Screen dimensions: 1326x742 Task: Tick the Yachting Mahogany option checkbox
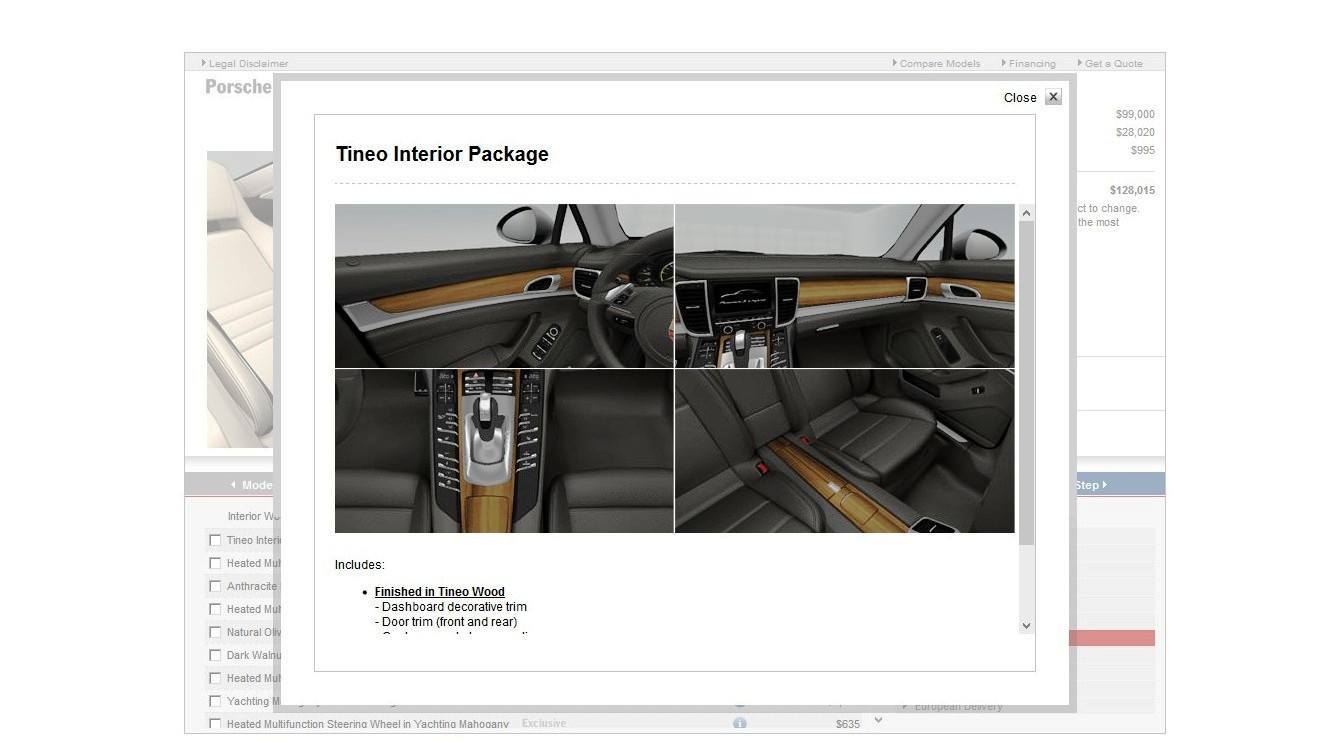point(215,701)
